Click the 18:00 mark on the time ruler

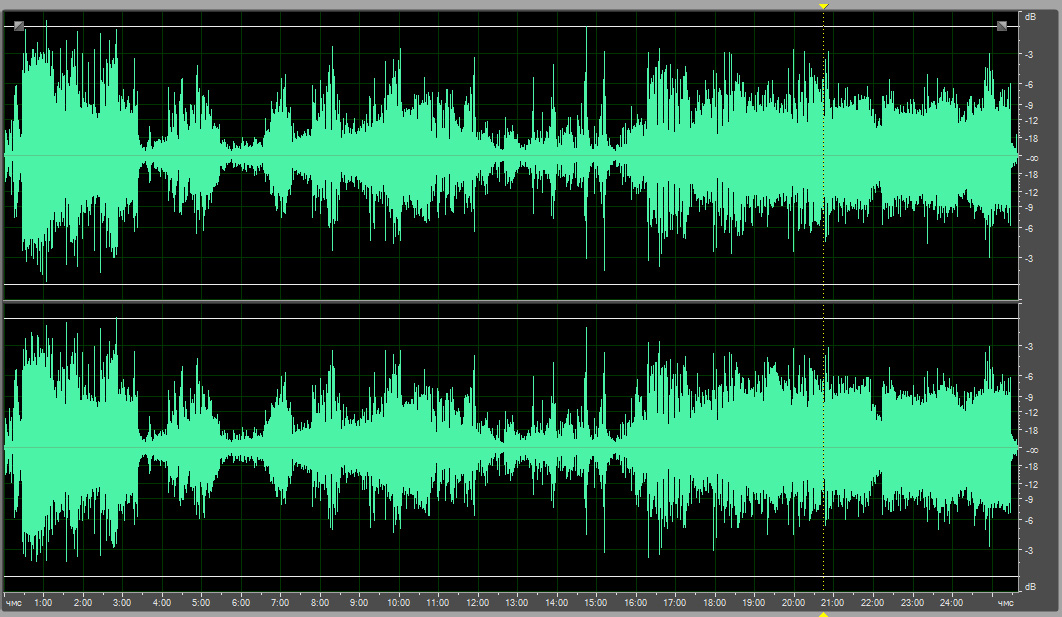(x=714, y=603)
